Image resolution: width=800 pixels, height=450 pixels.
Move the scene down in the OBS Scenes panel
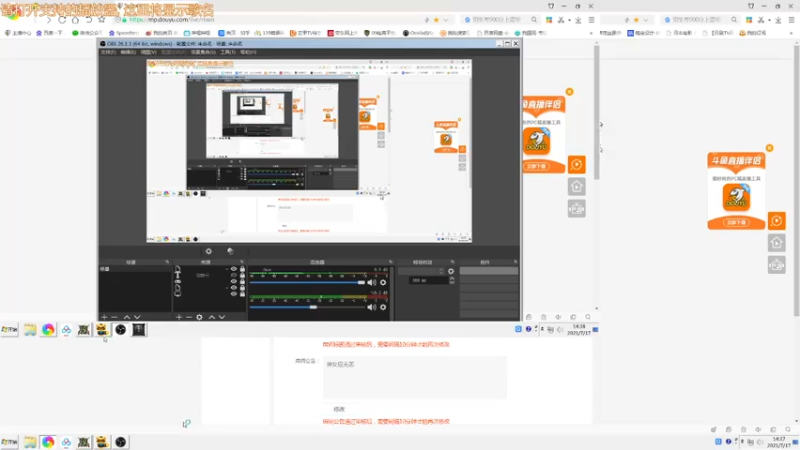137,317
